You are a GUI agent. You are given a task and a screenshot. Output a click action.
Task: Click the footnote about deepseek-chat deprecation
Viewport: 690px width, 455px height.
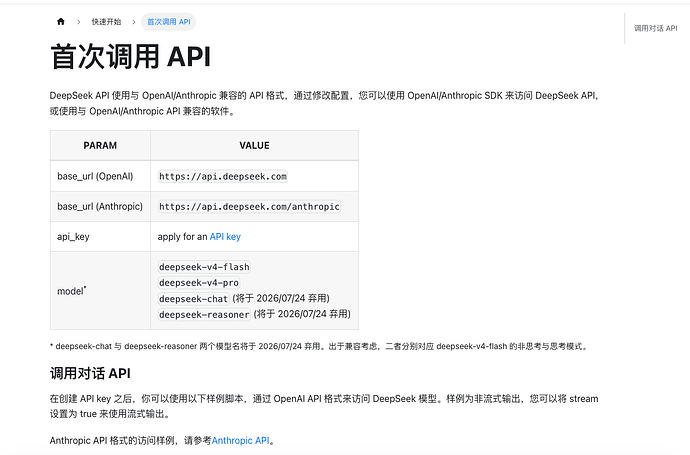click(319, 346)
